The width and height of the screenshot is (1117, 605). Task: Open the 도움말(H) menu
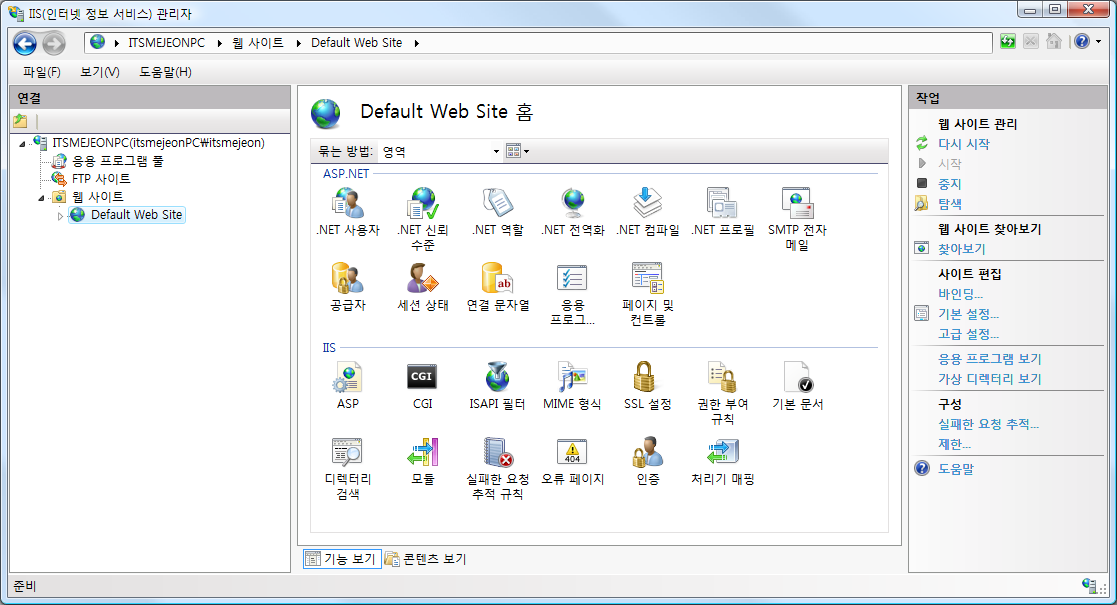click(x=165, y=72)
